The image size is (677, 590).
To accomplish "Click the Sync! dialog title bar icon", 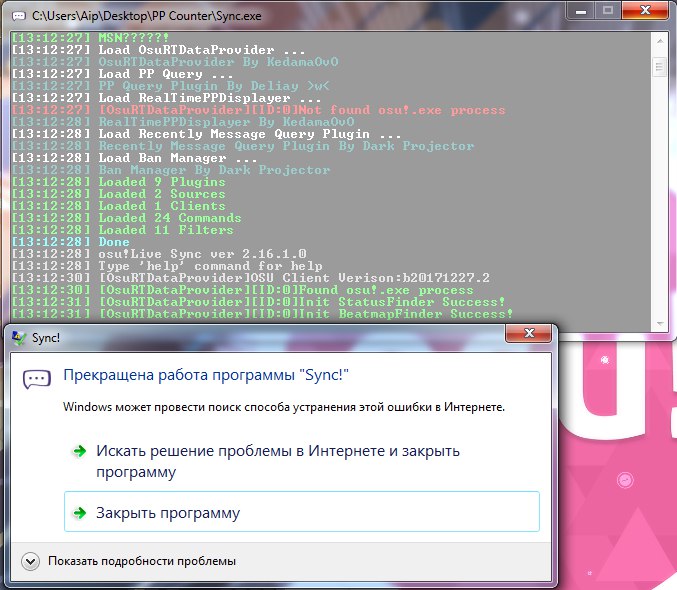I will coord(19,338).
